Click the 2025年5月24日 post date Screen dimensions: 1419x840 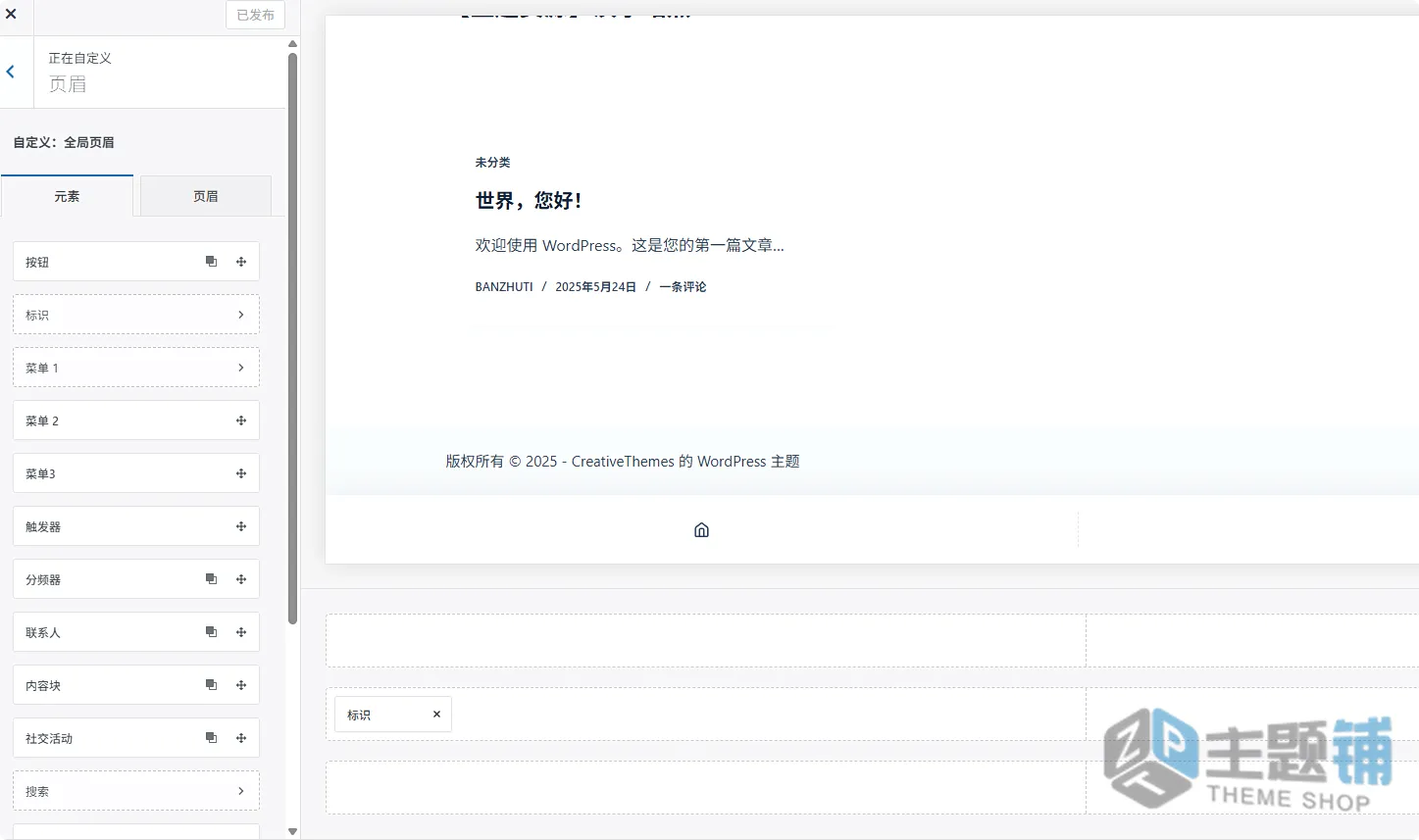(595, 286)
